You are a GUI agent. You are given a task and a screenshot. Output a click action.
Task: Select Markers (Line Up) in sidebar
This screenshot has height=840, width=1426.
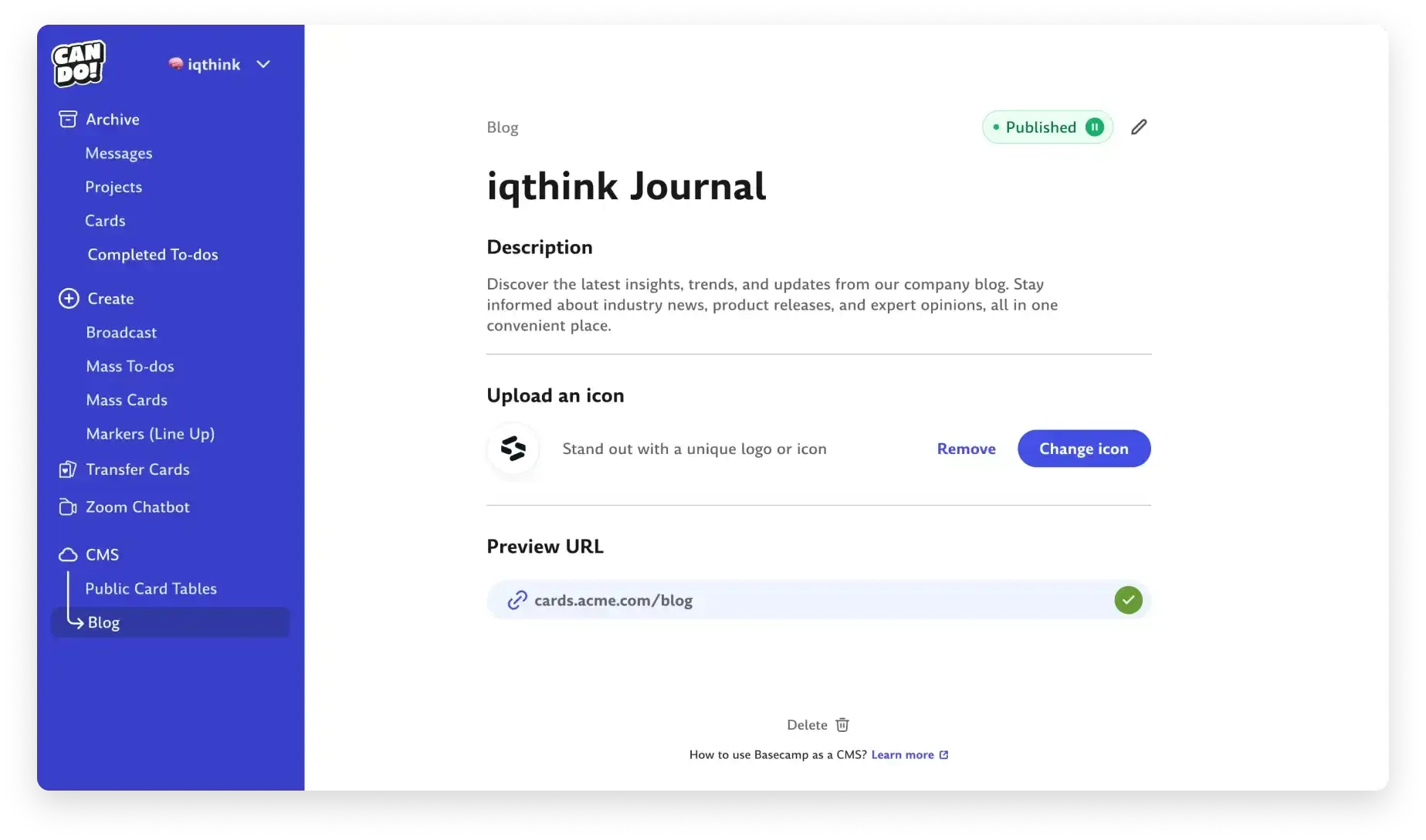150,434
